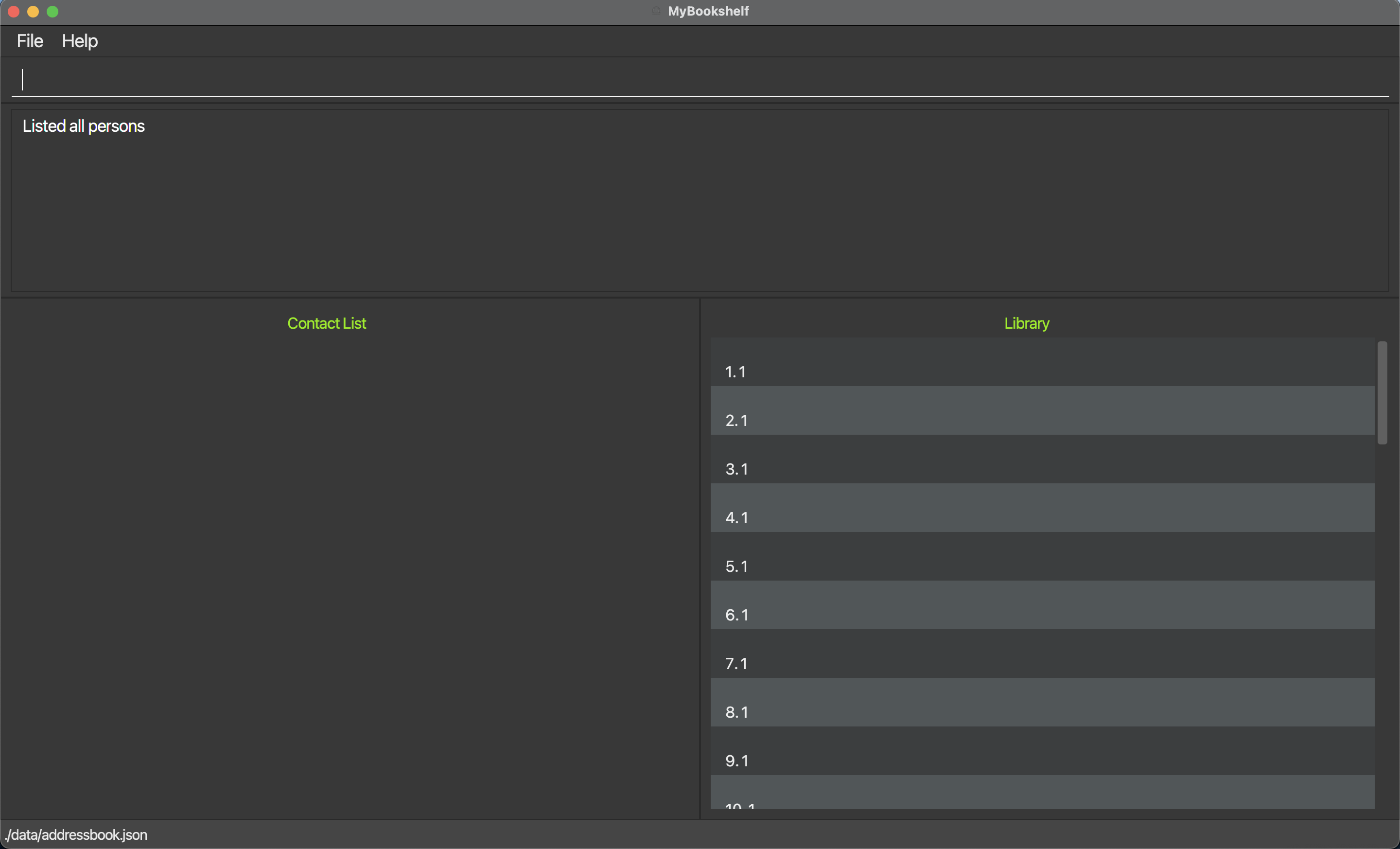1400x849 pixels.
Task: Click the command input field
Action: (699, 80)
